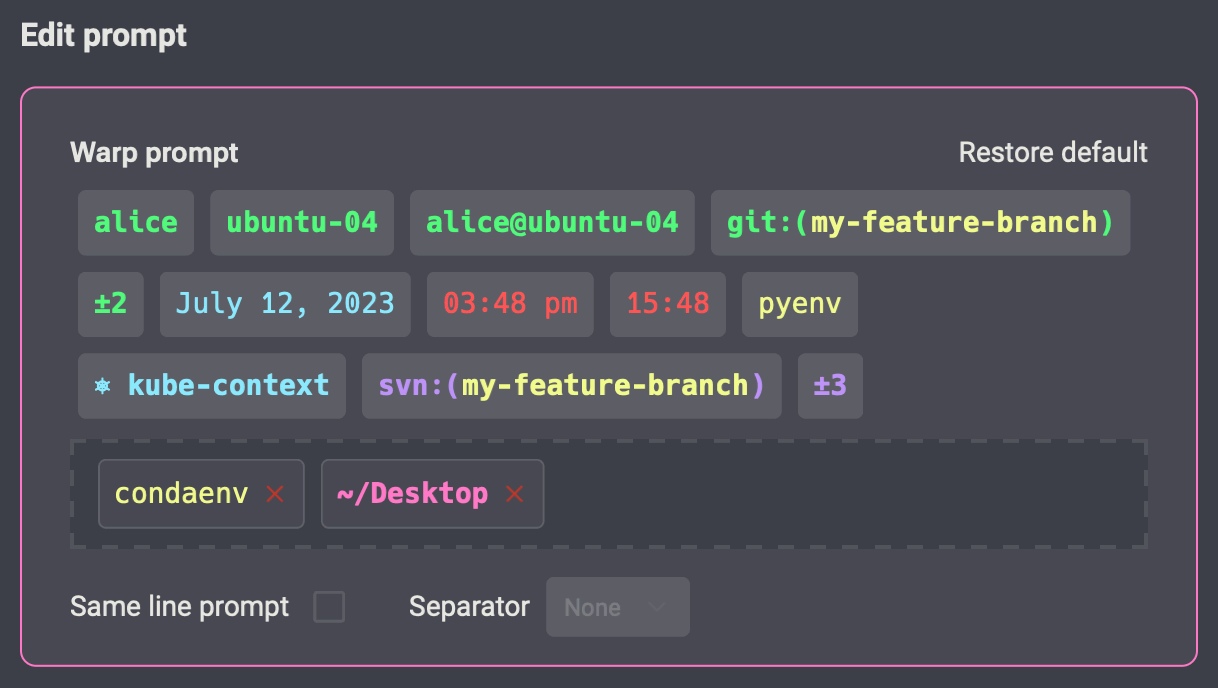Screen dimensions: 1218x688
Task: Toggle the Same line prompt checkbox
Action: (329, 607)
